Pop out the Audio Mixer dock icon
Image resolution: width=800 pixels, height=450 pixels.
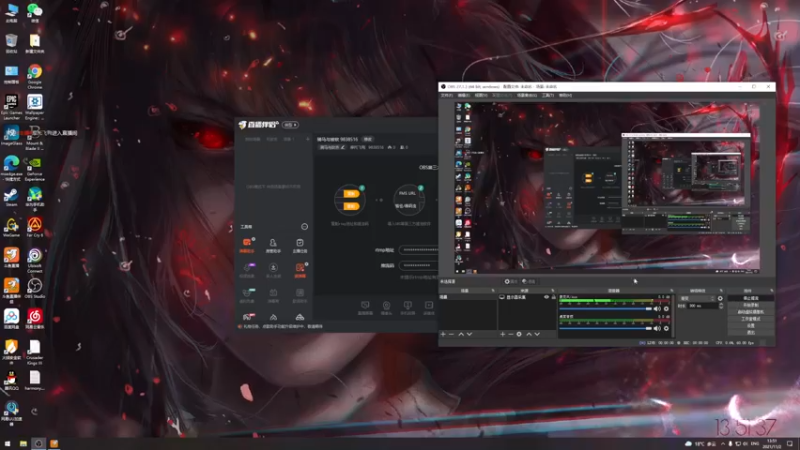point(671,291)
